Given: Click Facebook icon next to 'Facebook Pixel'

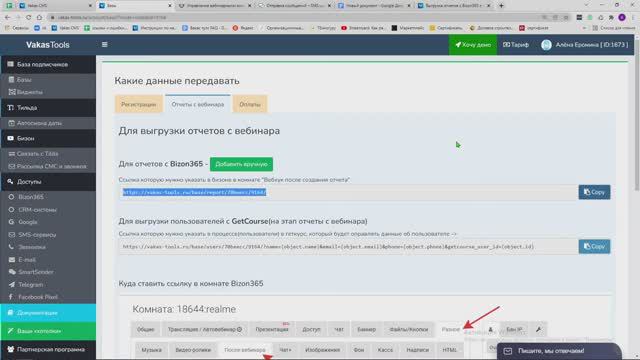Looking at the screenshot, I should pos(11,297).
